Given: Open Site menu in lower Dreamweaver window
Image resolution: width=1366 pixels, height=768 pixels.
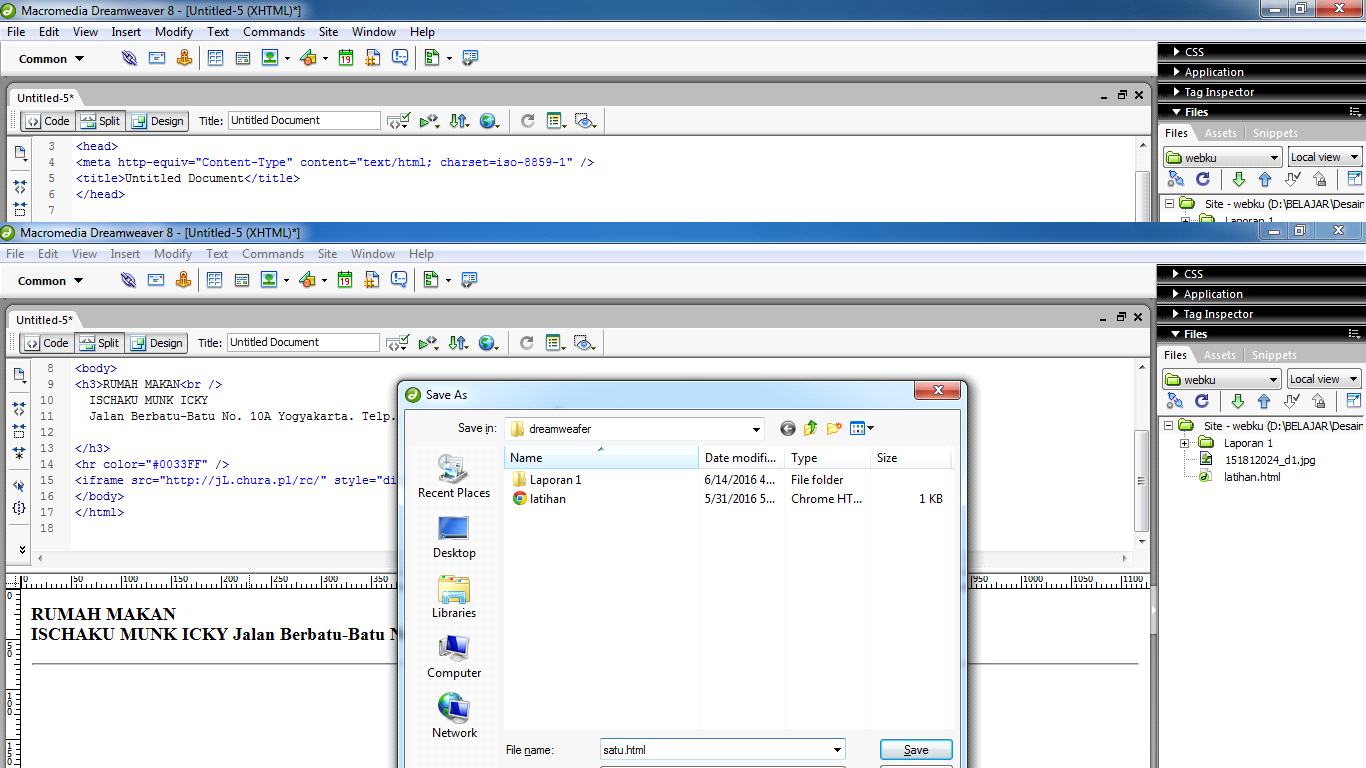Looking at the screenshot, I should coord(327,254).
